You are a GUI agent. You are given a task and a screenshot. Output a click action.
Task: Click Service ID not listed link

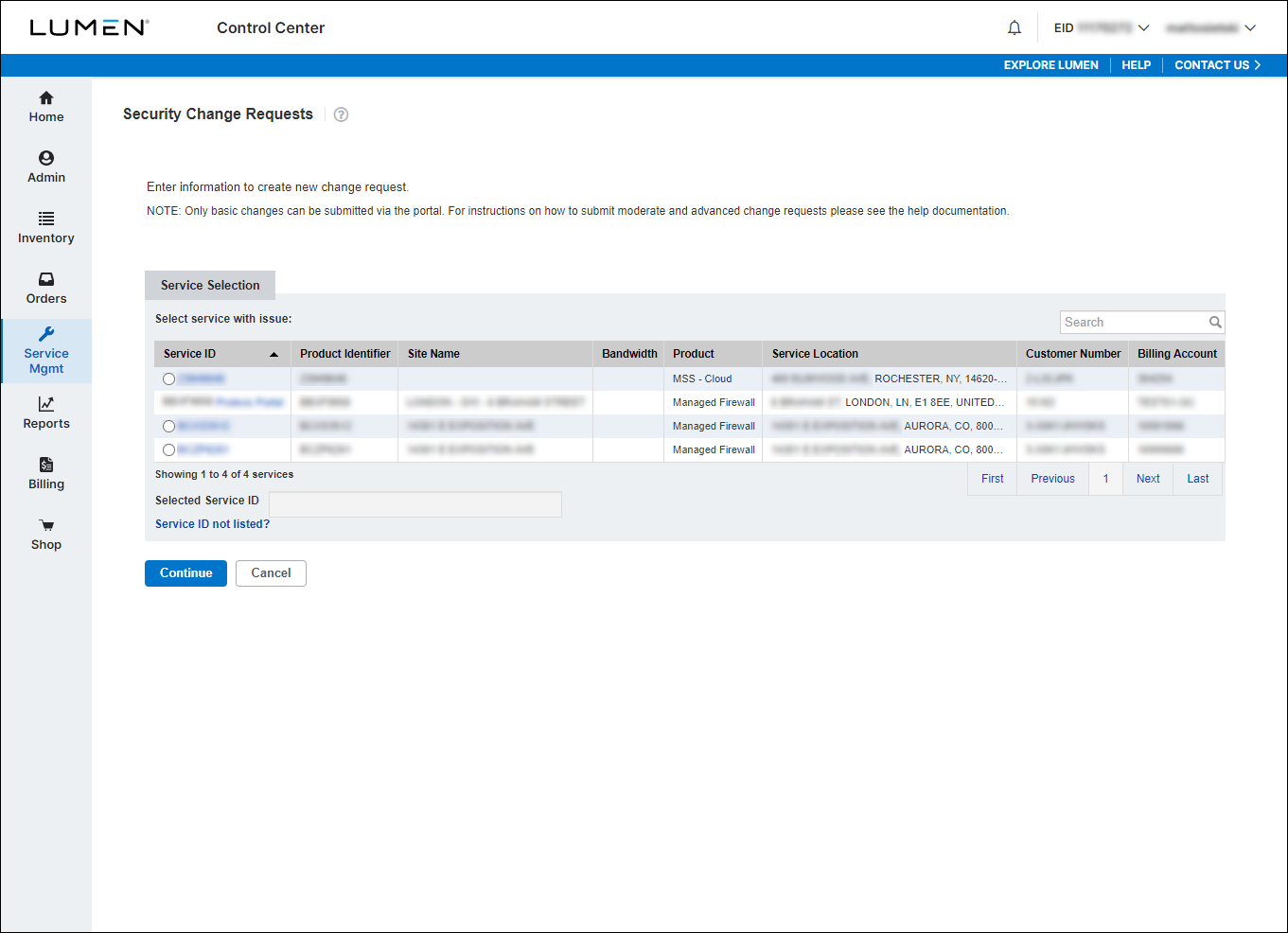(x=212, y=524)
